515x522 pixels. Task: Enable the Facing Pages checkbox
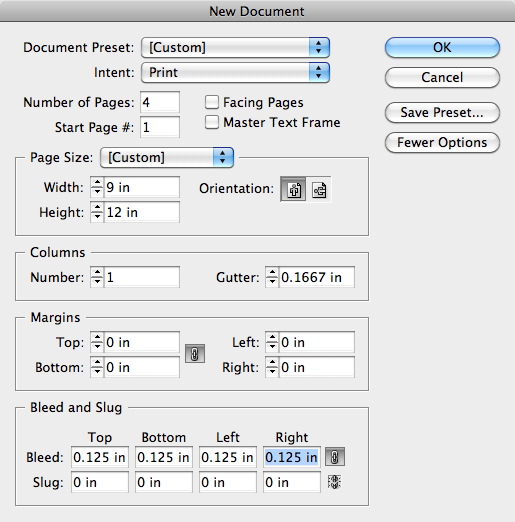click(212, 102)
